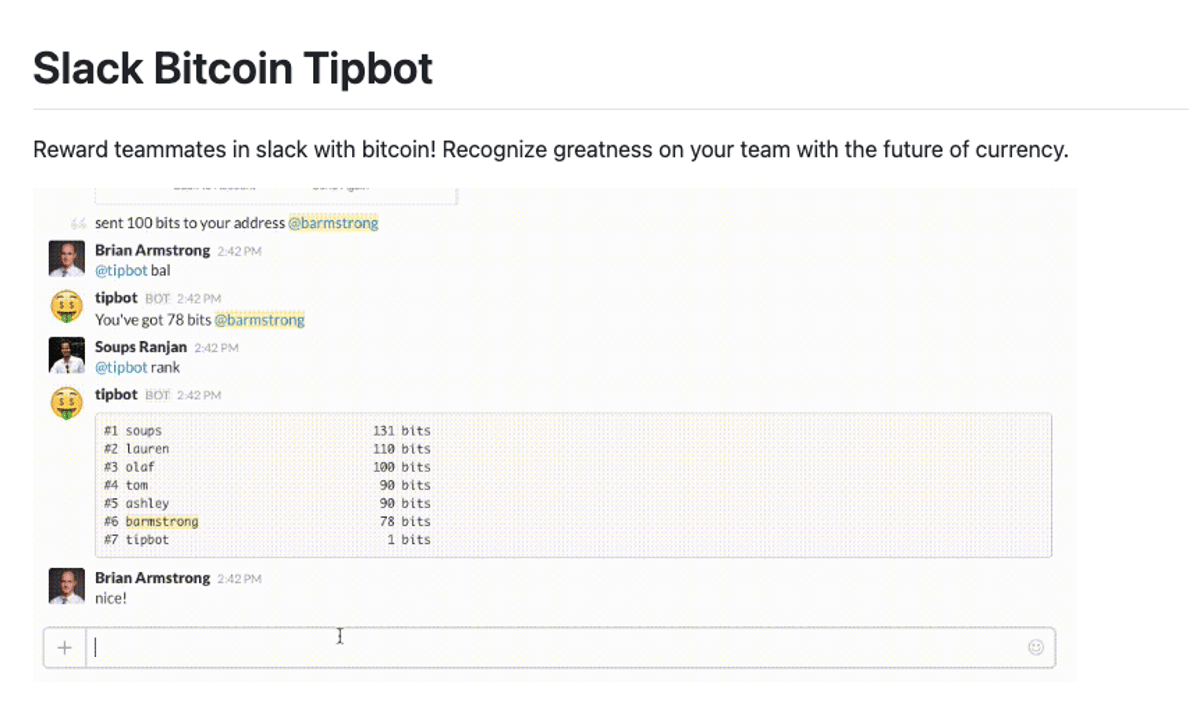Open the emoji picker smiley icon
The width and height of the screenshot is (1200, 721).
click(x=1034, y=648)
